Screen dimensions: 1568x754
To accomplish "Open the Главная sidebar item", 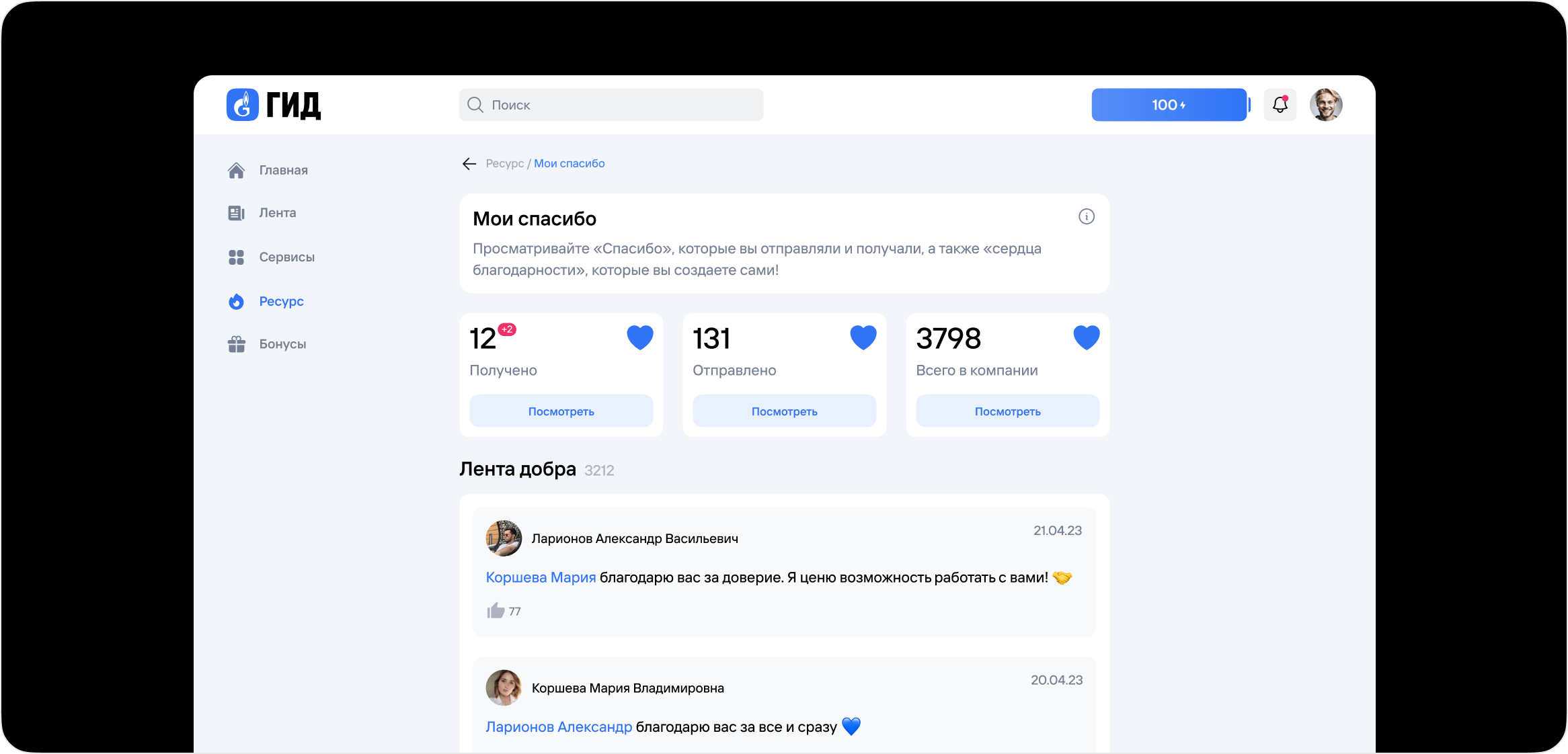I will [268, 170].
